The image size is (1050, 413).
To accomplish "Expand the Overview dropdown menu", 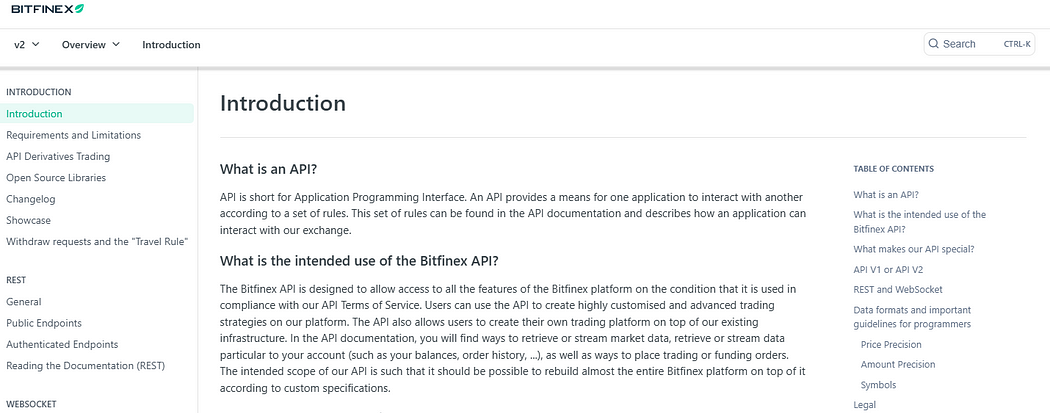I will click(91, 45).
